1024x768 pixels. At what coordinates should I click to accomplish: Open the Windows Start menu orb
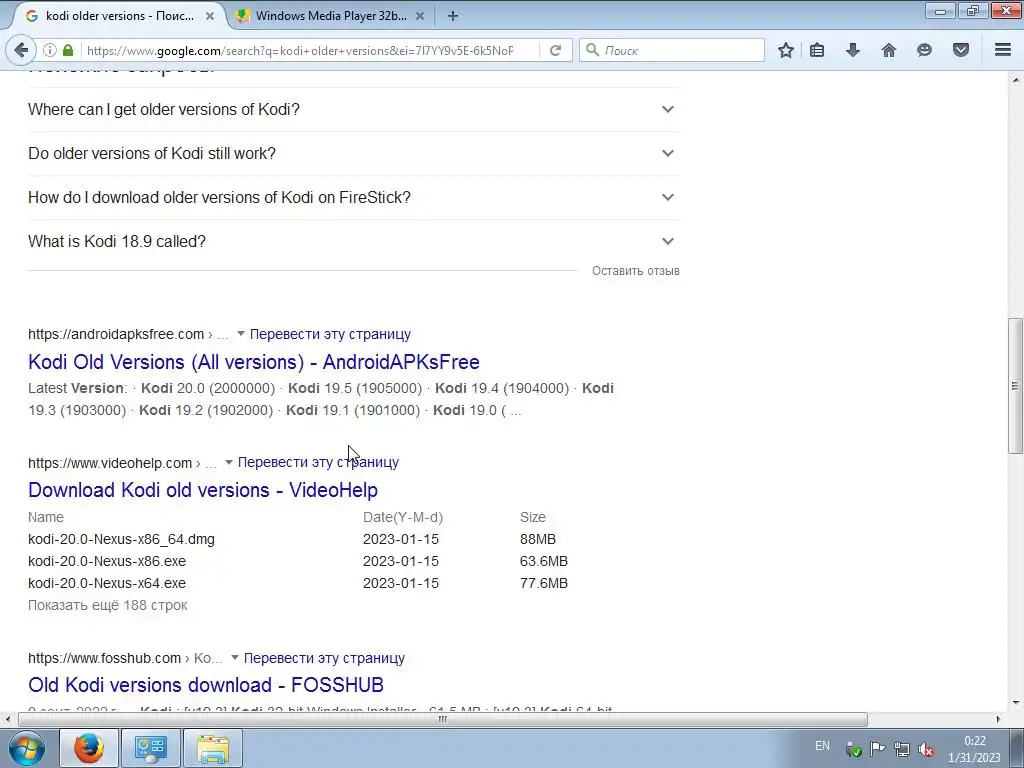tap(27, 748)
